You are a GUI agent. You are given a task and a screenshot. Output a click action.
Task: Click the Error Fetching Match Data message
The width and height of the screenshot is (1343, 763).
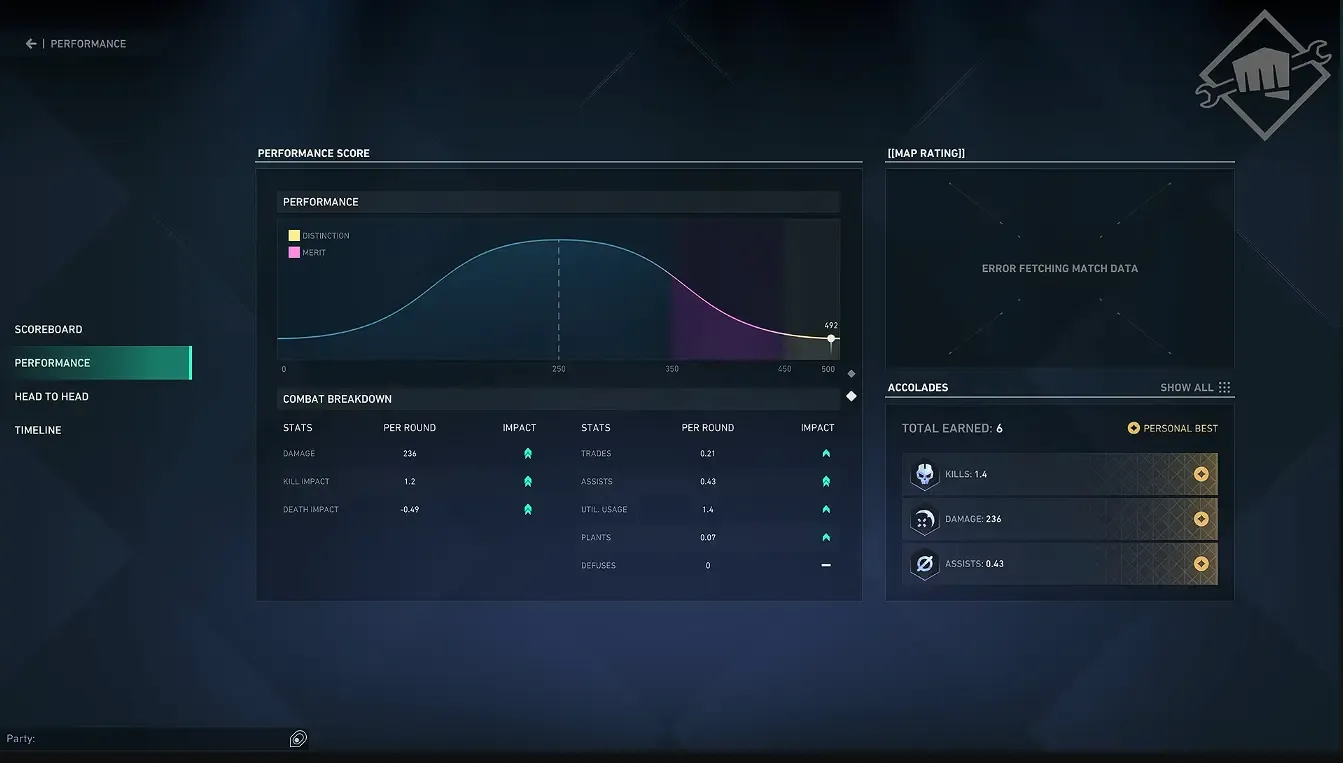coord(1060,269)
